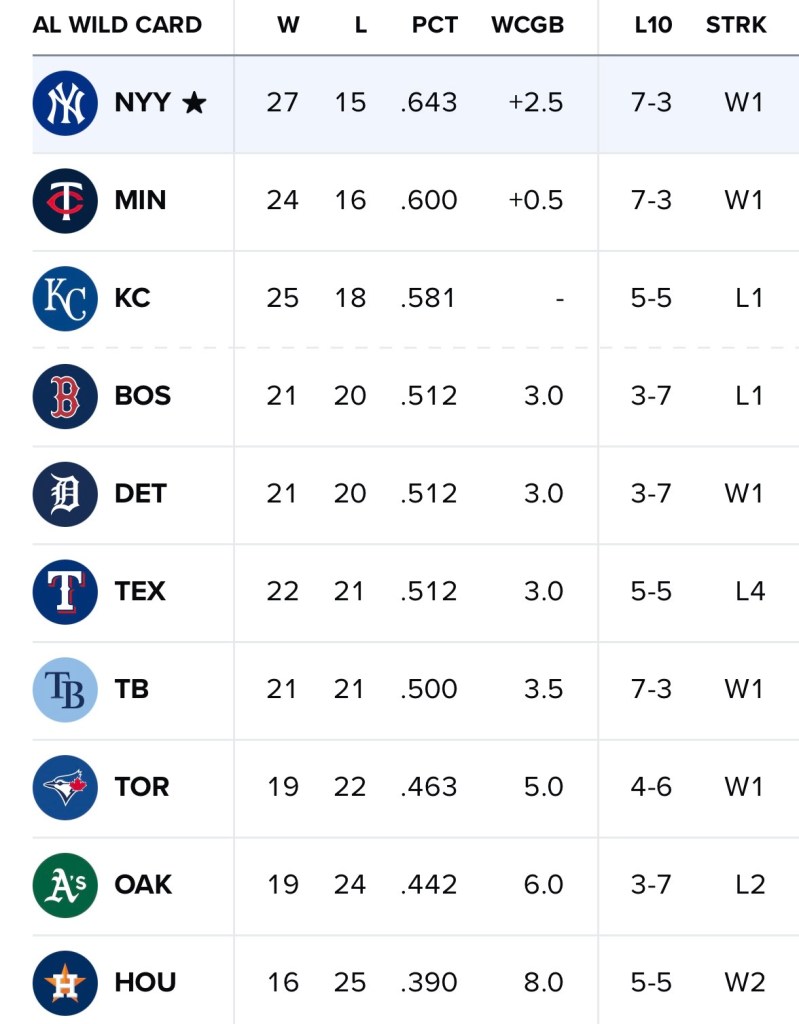The height and width of the screenshot is (1024, 799).
Task: Tap the Tampa Bay Rays logo
Action: coord(65,689)
